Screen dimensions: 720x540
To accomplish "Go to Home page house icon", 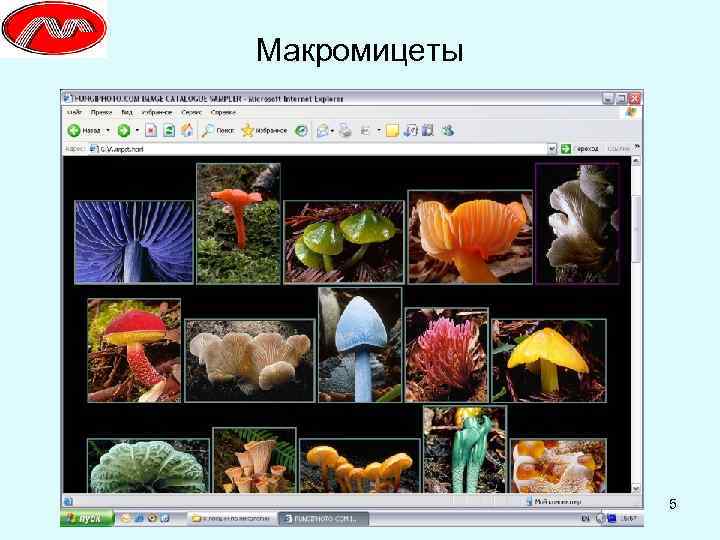I will tap(186, 130).
